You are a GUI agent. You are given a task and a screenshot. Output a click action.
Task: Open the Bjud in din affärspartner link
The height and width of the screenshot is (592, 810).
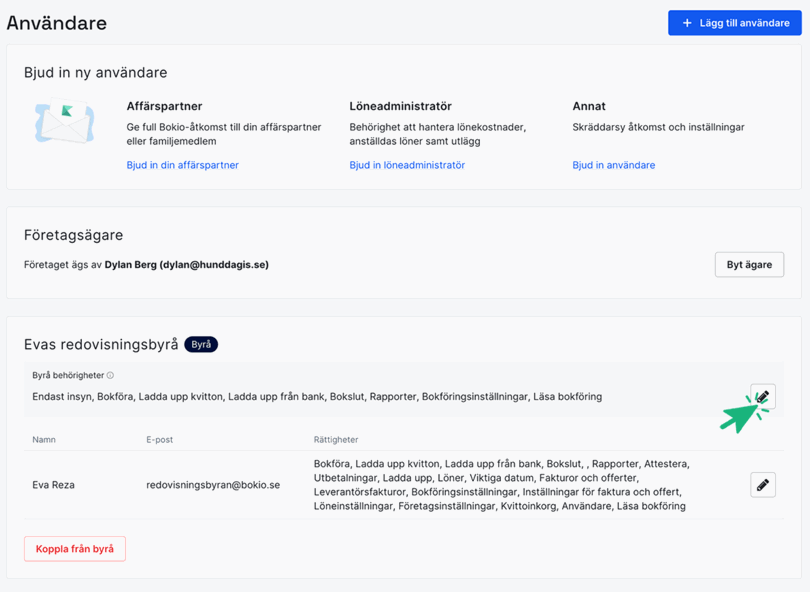tap(182, 165)
